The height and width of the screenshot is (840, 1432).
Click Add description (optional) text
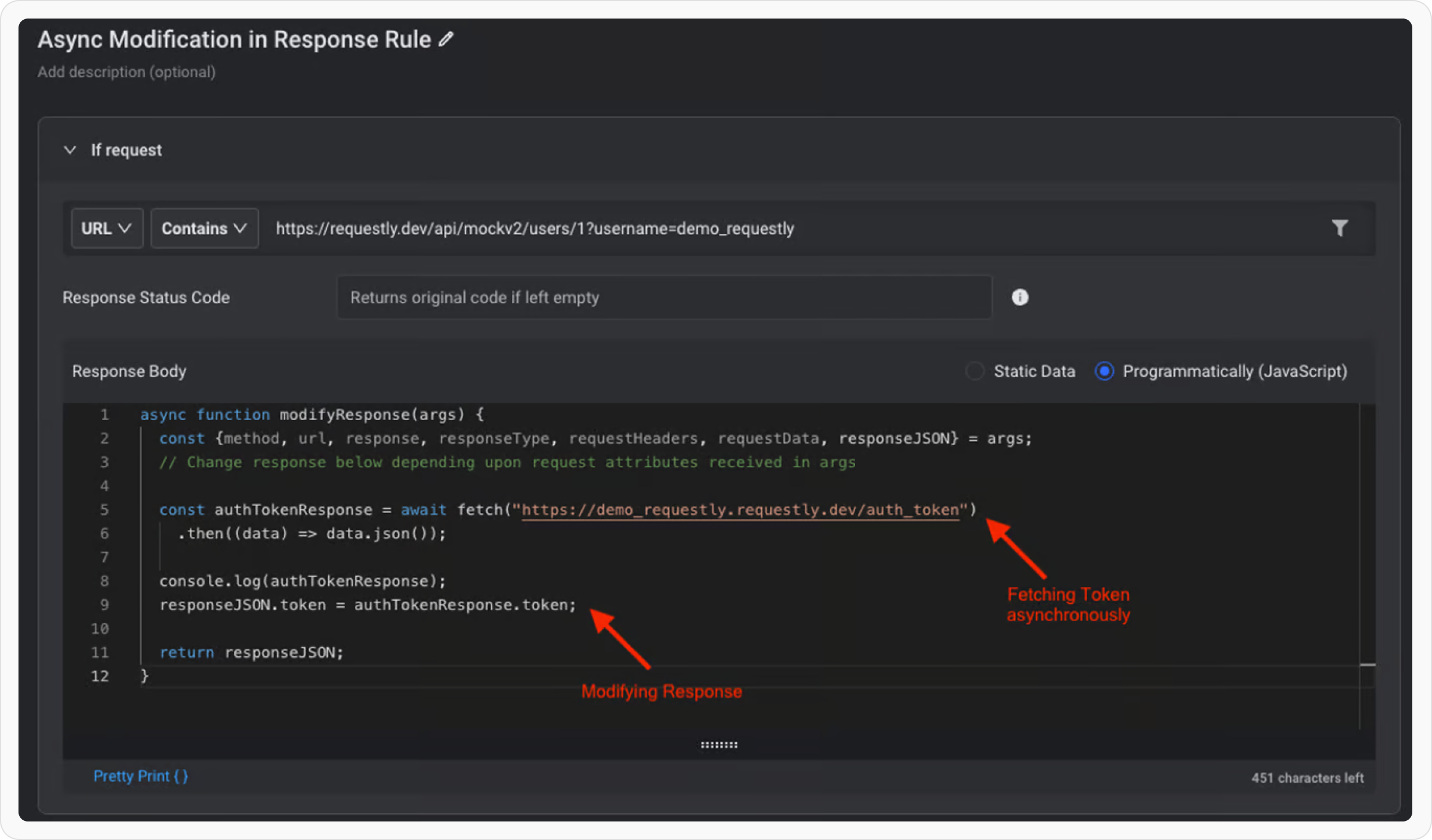pos(126,72)
